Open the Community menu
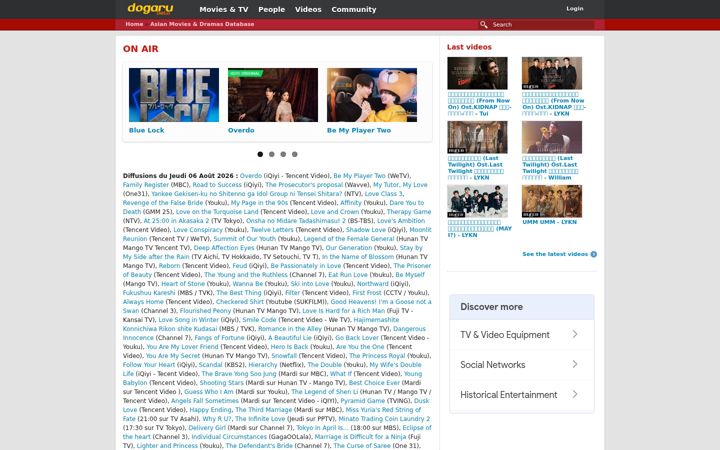The height and width of the screenshot is (450, 720). click(354, 9)
